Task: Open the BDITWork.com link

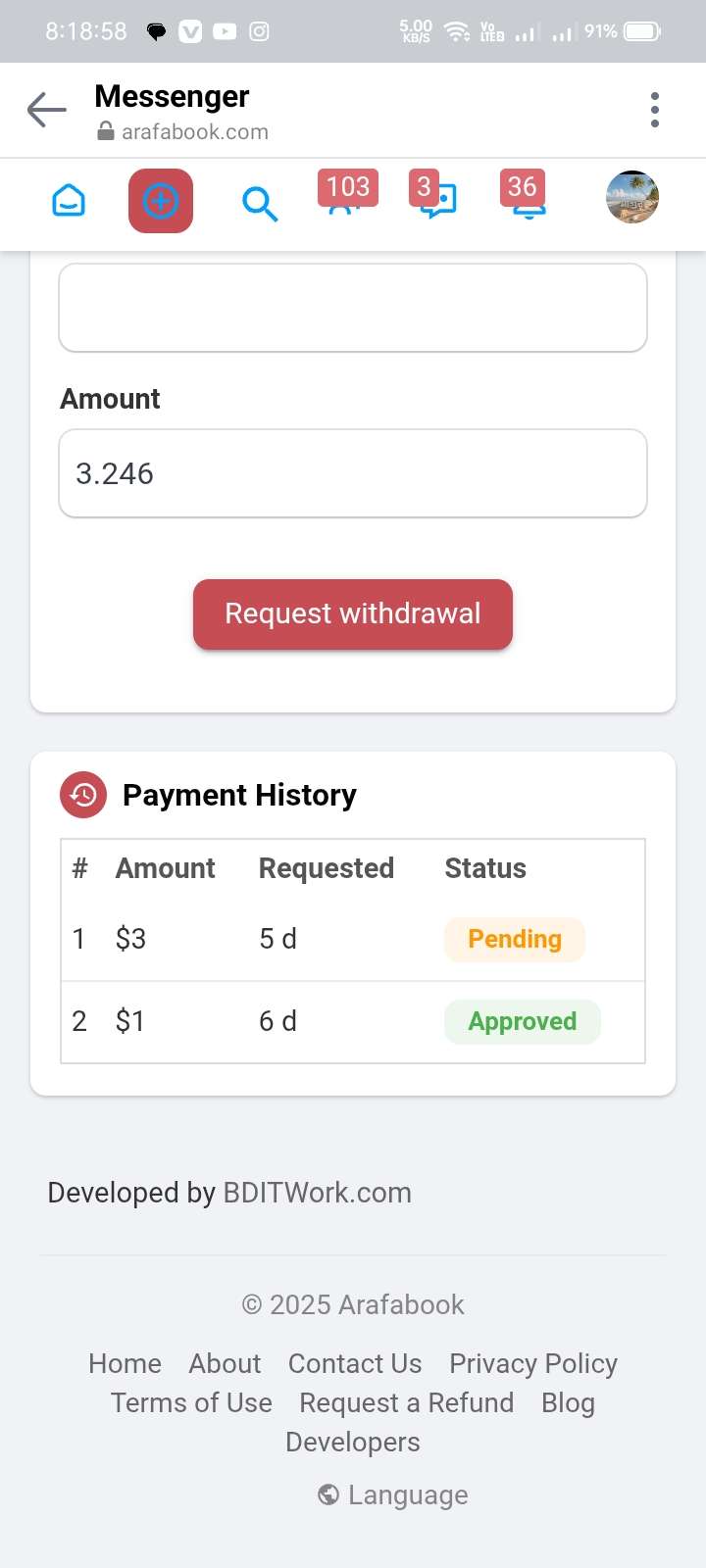Action: click(x=318, y=1193)
